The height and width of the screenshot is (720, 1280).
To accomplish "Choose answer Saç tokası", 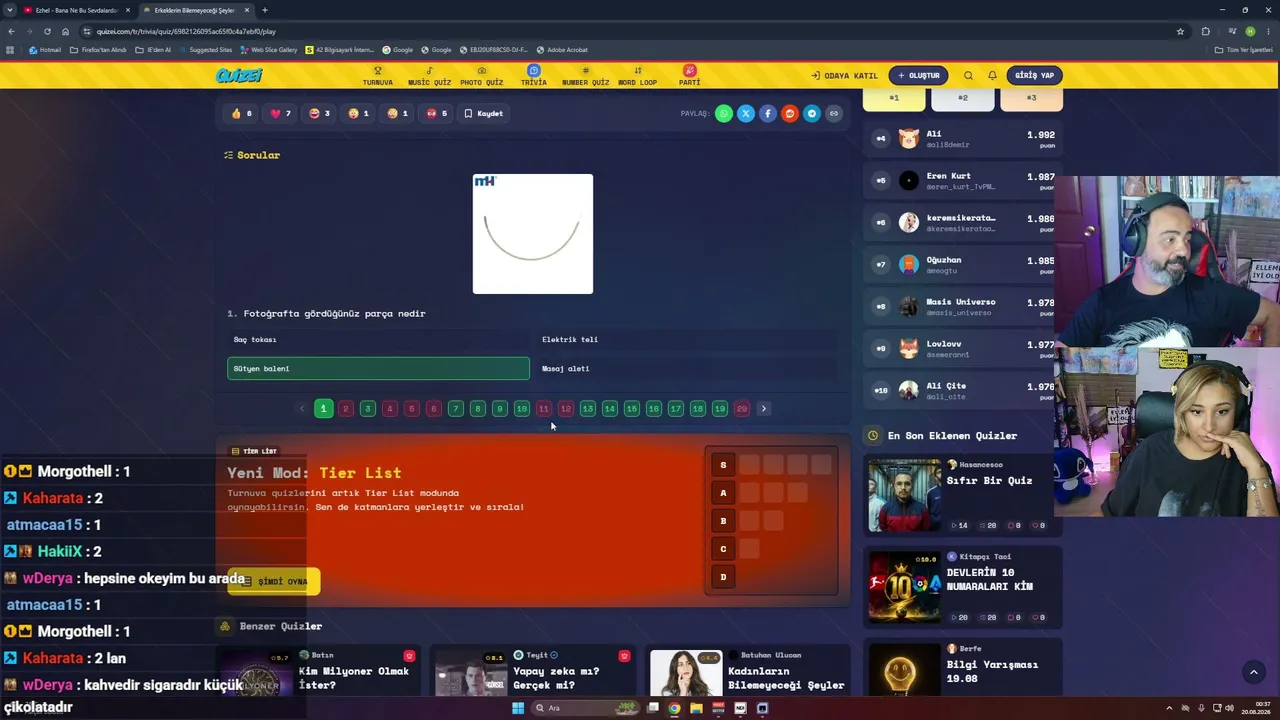I will point(378,340).
